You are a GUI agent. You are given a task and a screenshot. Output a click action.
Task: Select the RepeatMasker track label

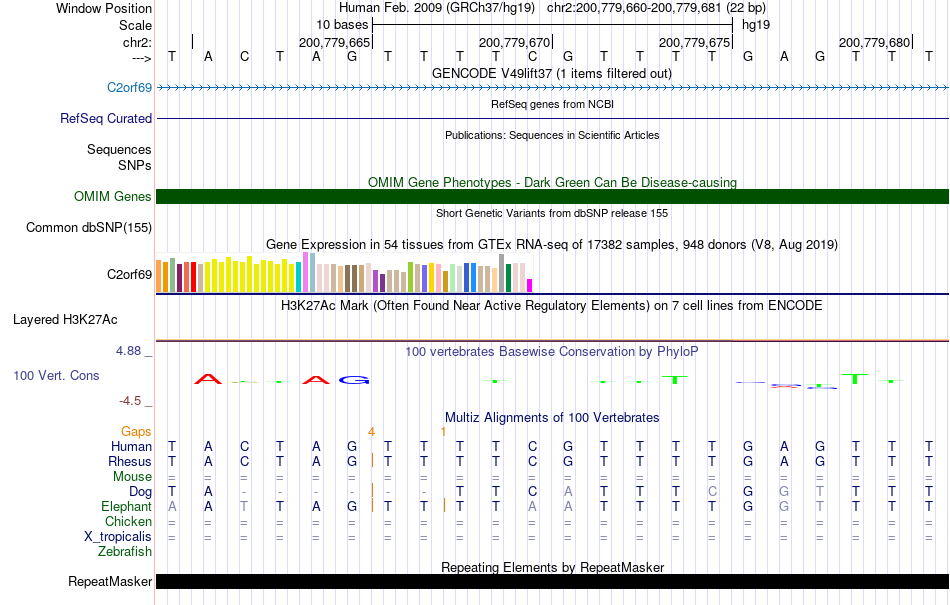coord(110,581)
